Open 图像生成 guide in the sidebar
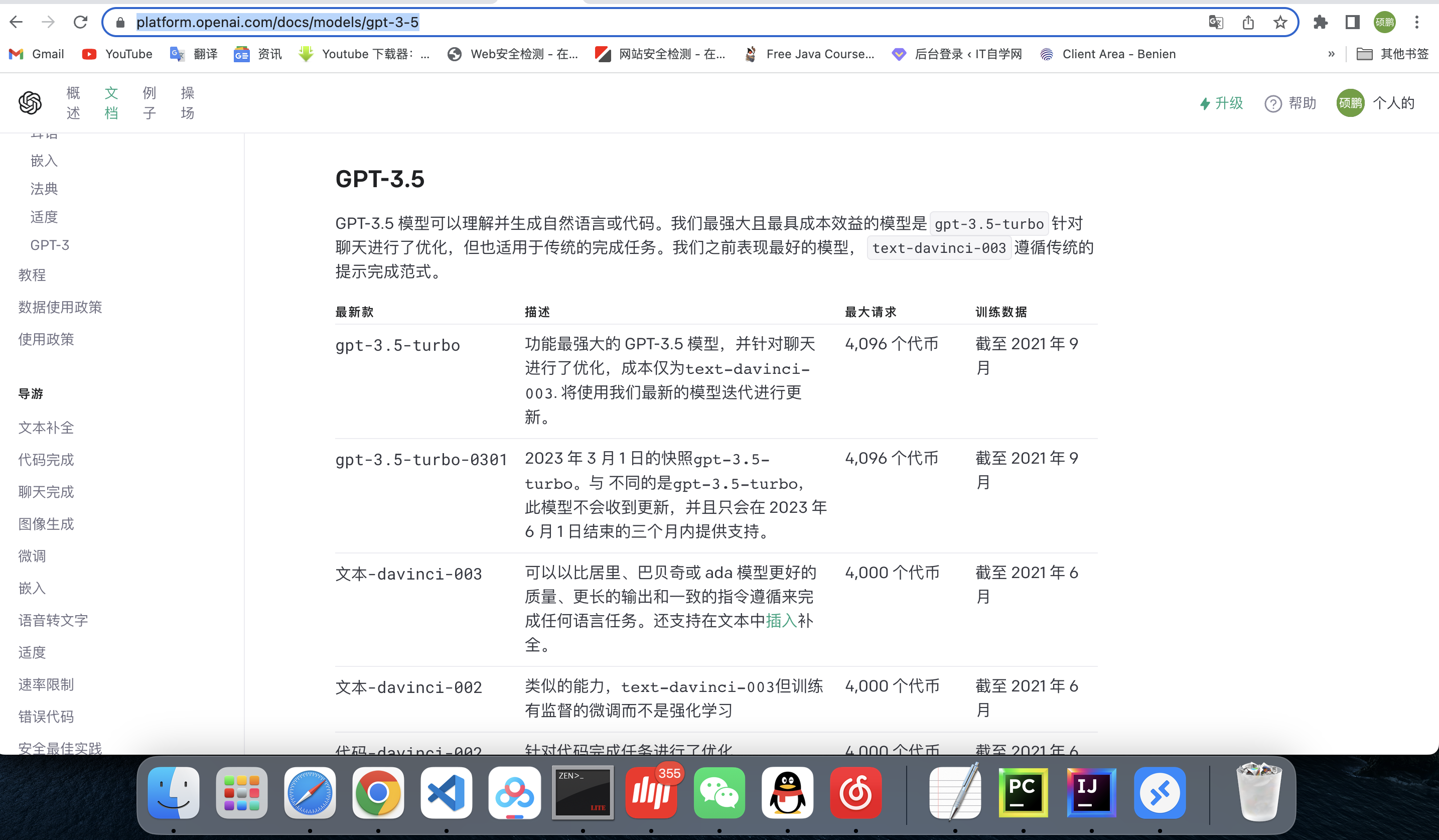The width and height of the screenshot is (1439, 840). tap(46, 524)
